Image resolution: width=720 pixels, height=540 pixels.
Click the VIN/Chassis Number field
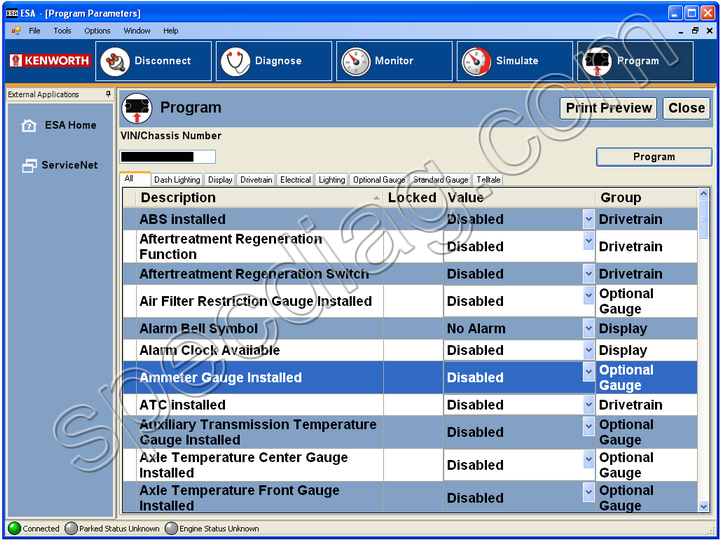tap(167, 156)
